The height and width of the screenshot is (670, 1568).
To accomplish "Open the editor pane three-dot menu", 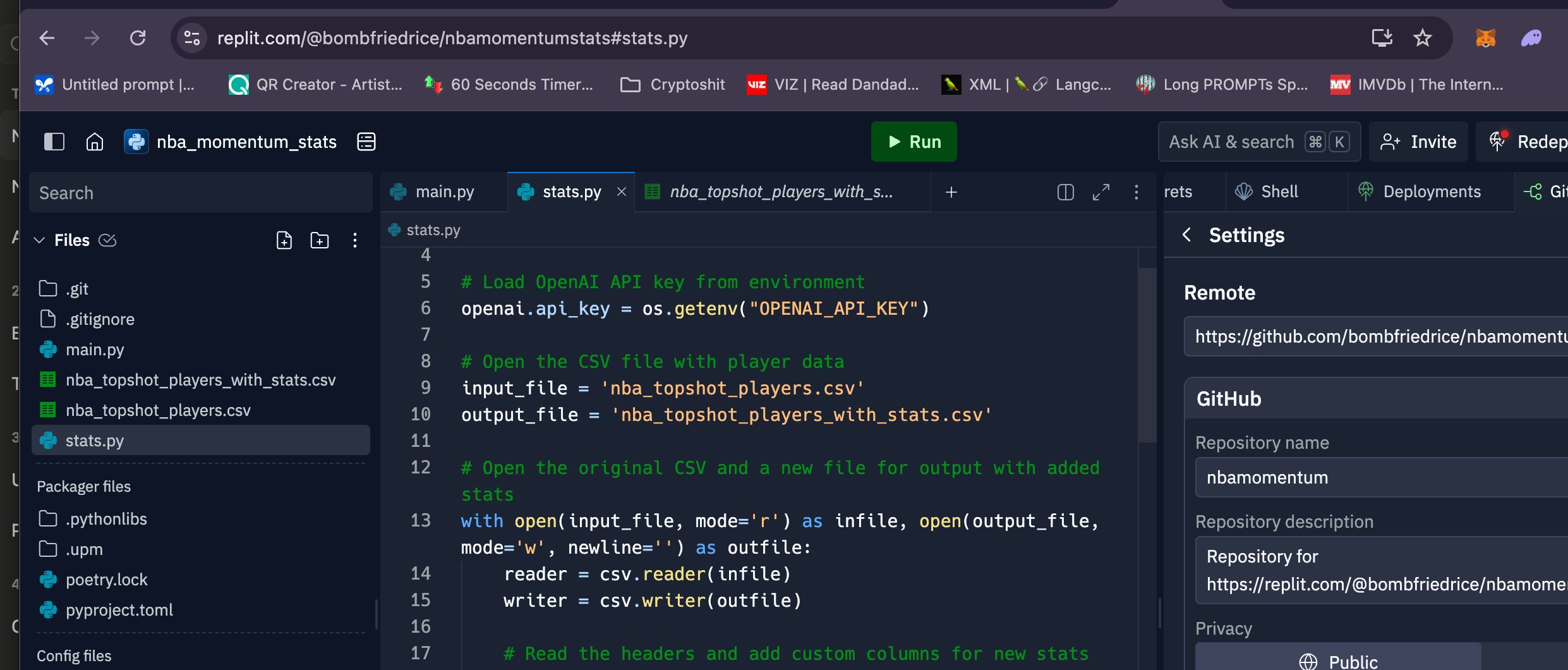I will coord(1137,192).
